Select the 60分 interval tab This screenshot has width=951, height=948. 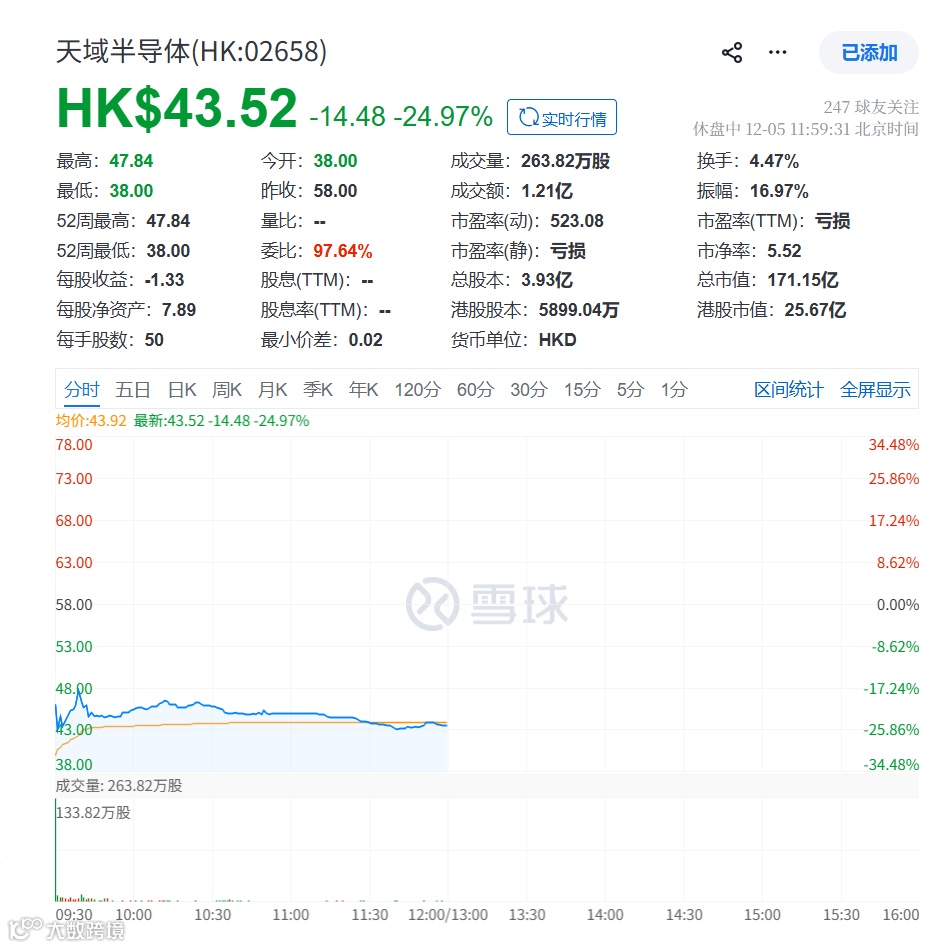point(476,389)
